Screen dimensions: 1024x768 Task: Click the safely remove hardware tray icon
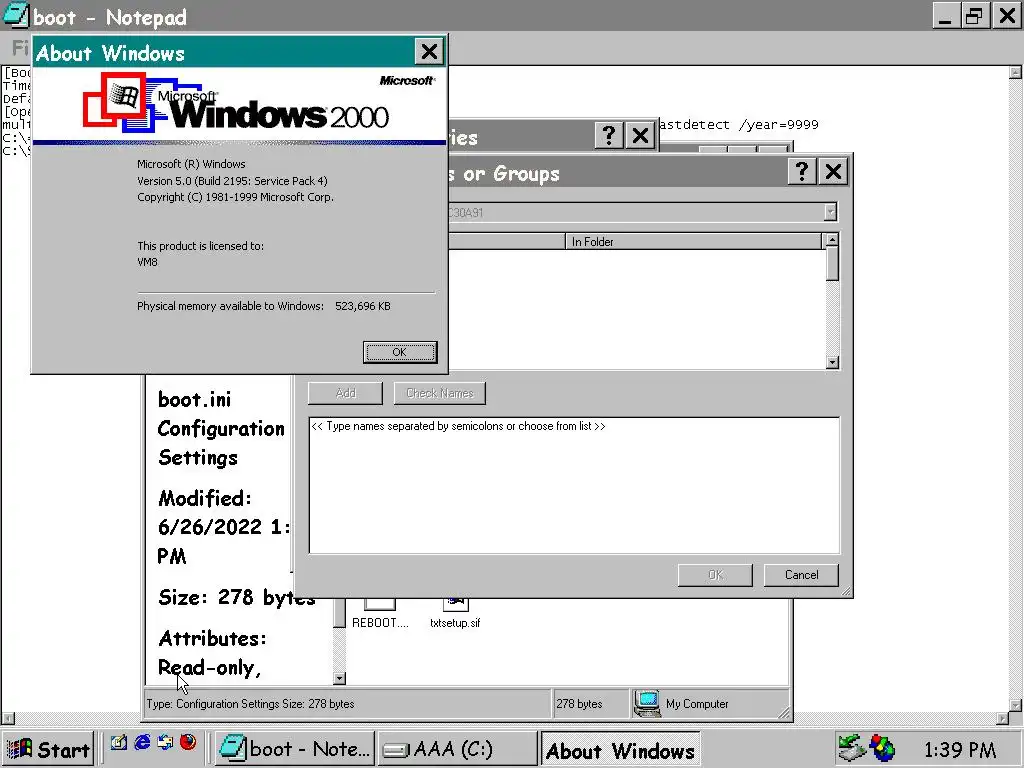coord(852,748)
